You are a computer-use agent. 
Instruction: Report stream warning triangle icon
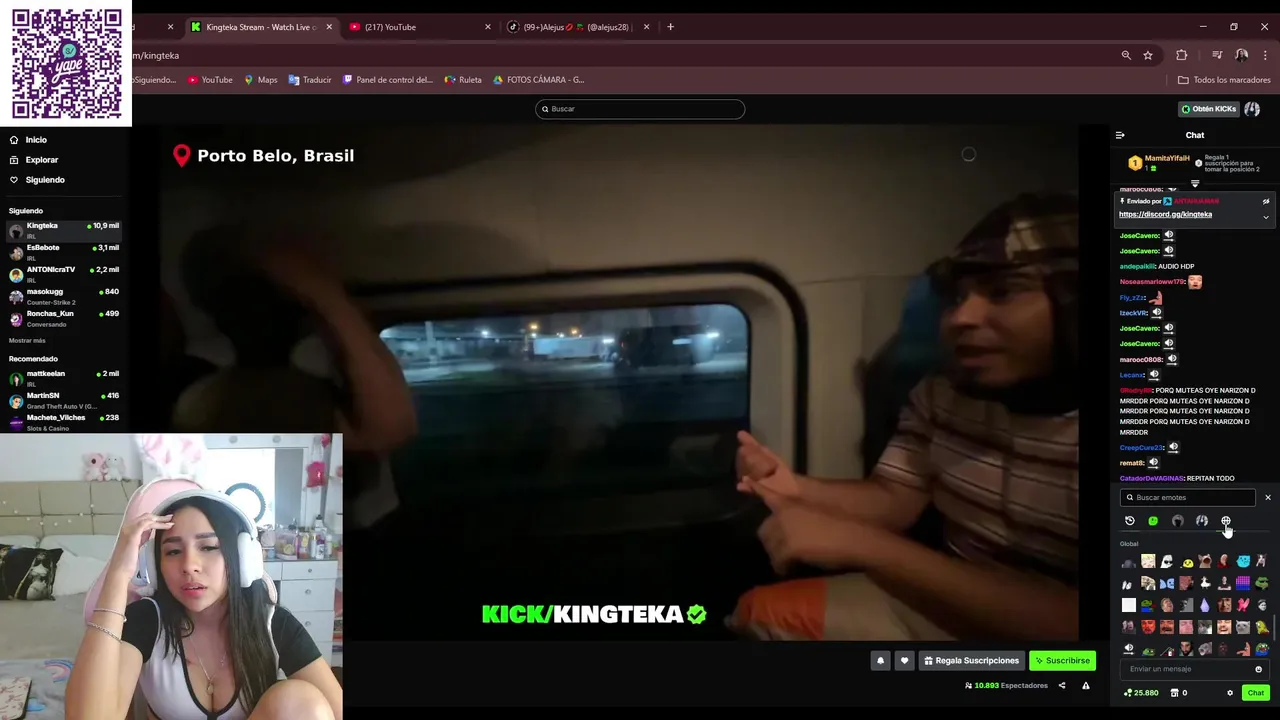(x=1085, y=686)
